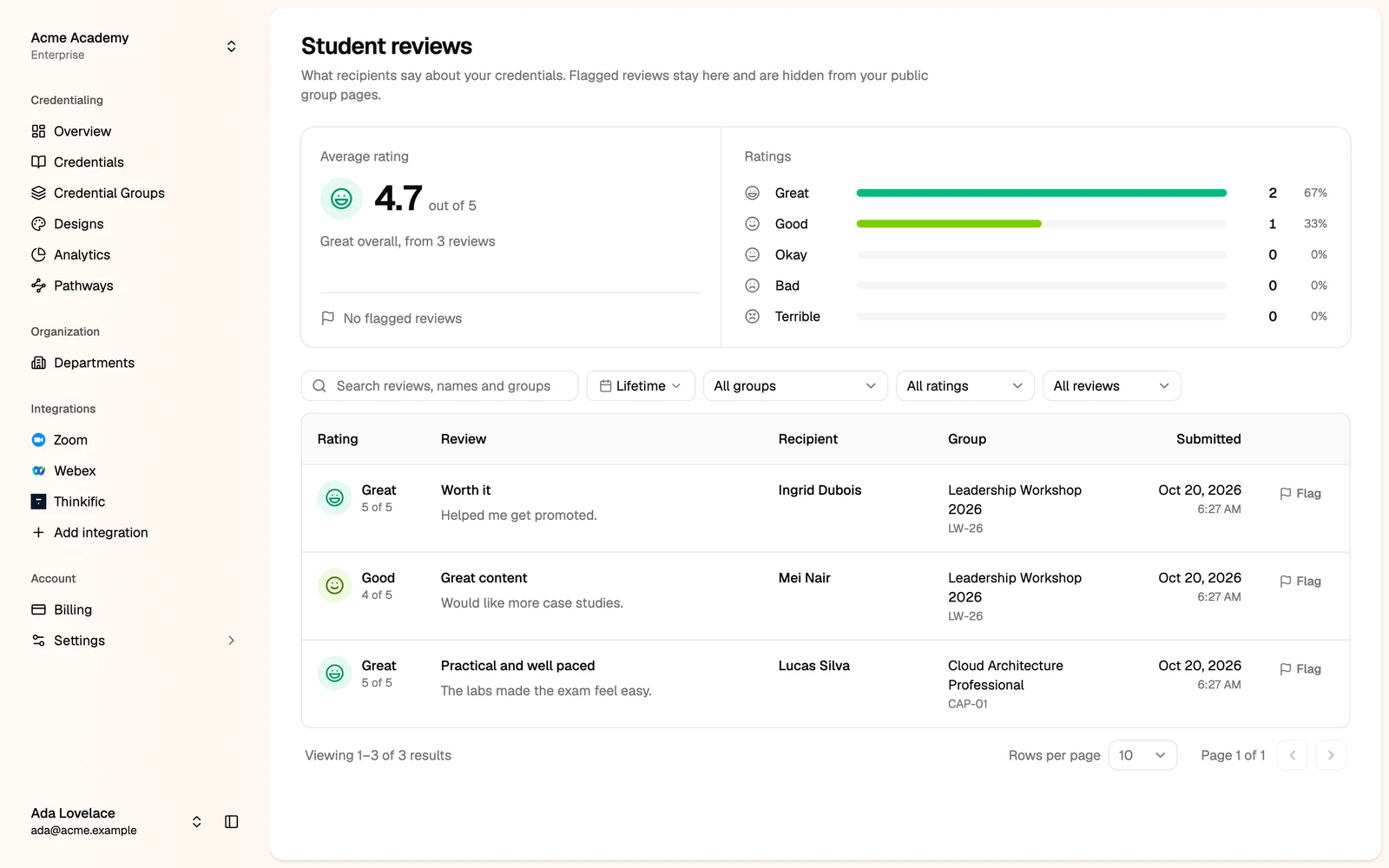Go to next page arrow

(x=1331, y=755)
